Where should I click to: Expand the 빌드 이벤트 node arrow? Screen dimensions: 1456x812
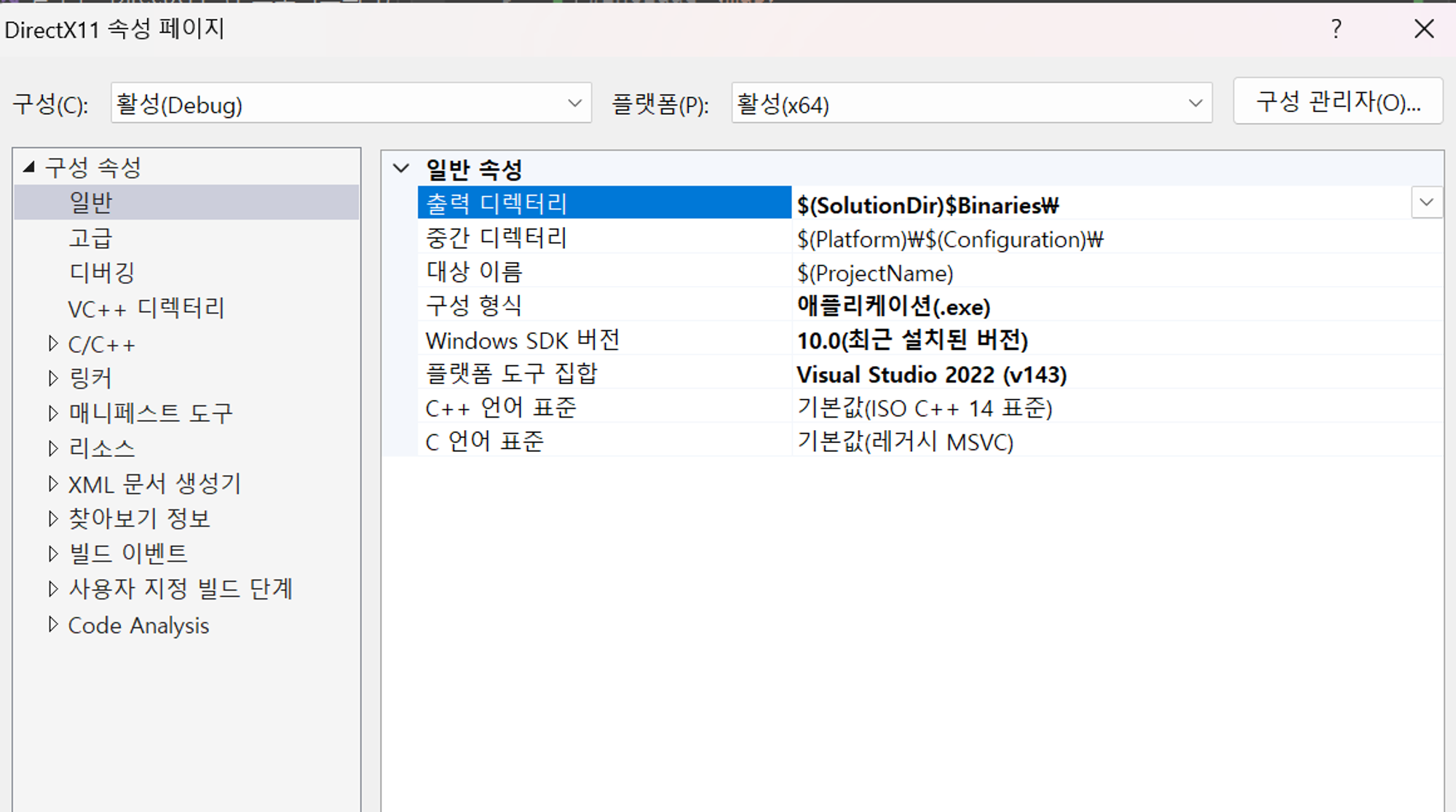52,554
